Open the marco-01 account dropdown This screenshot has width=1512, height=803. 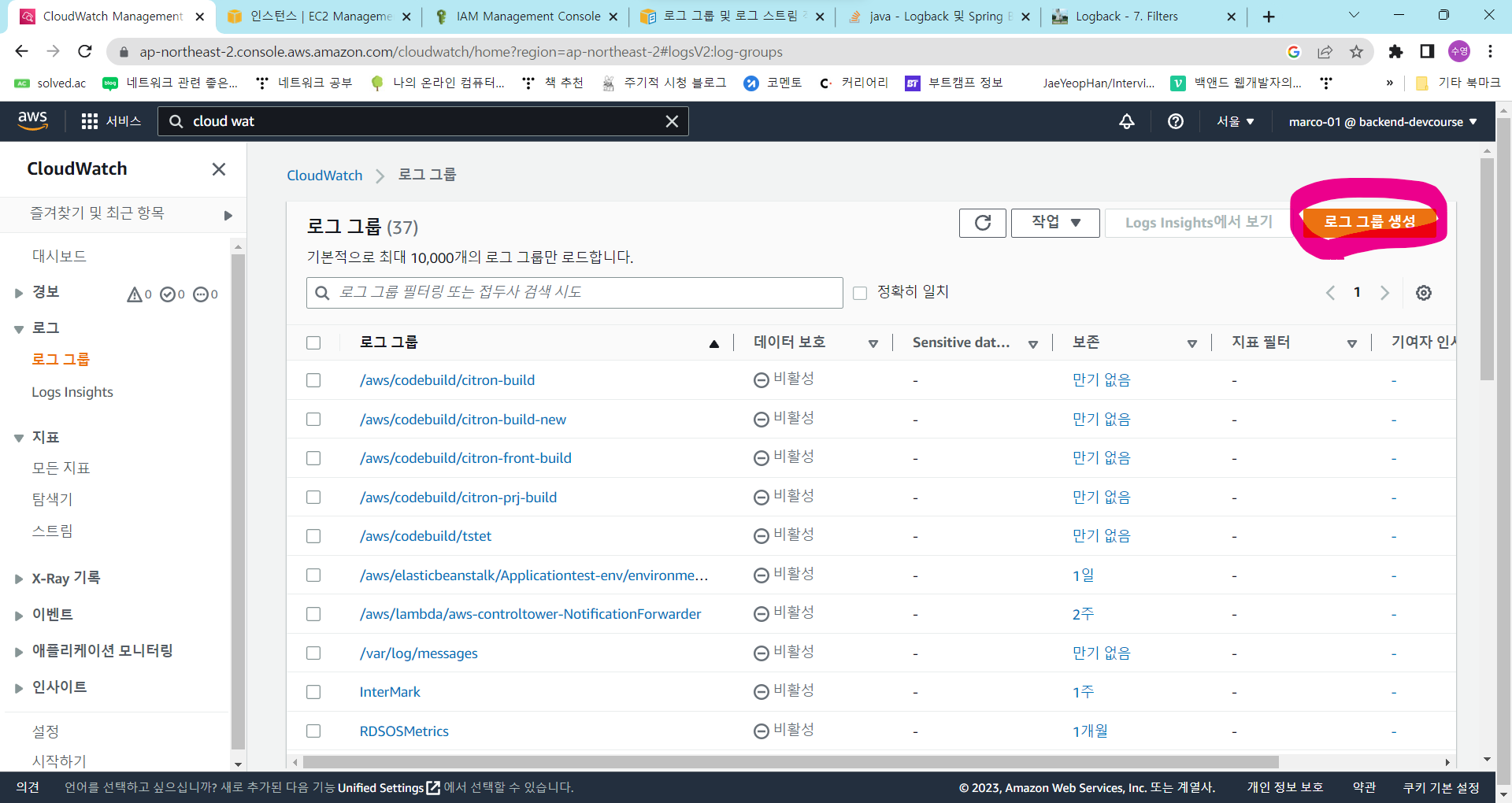pos(1383,121)
